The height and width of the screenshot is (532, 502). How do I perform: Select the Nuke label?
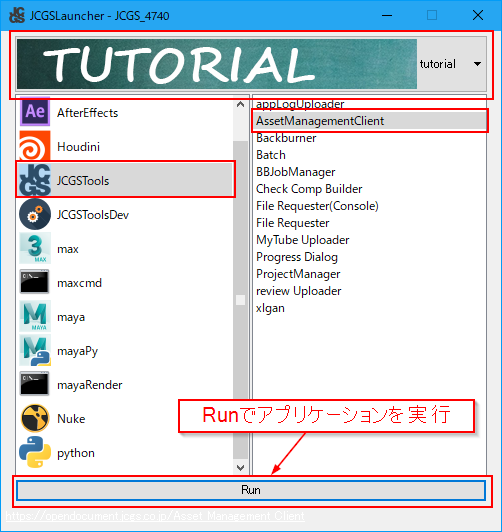pyautogui.click(x=71, y=419)
